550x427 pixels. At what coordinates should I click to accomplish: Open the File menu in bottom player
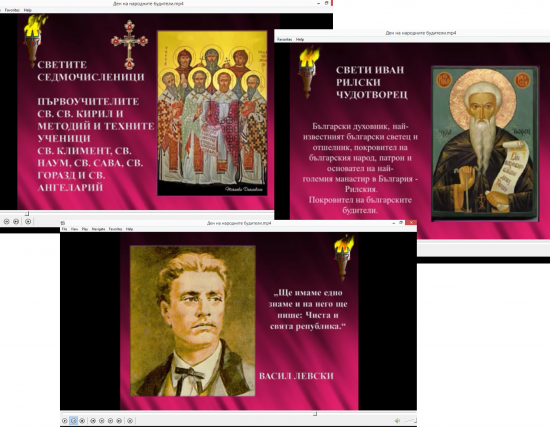click(x=64, y=229)
